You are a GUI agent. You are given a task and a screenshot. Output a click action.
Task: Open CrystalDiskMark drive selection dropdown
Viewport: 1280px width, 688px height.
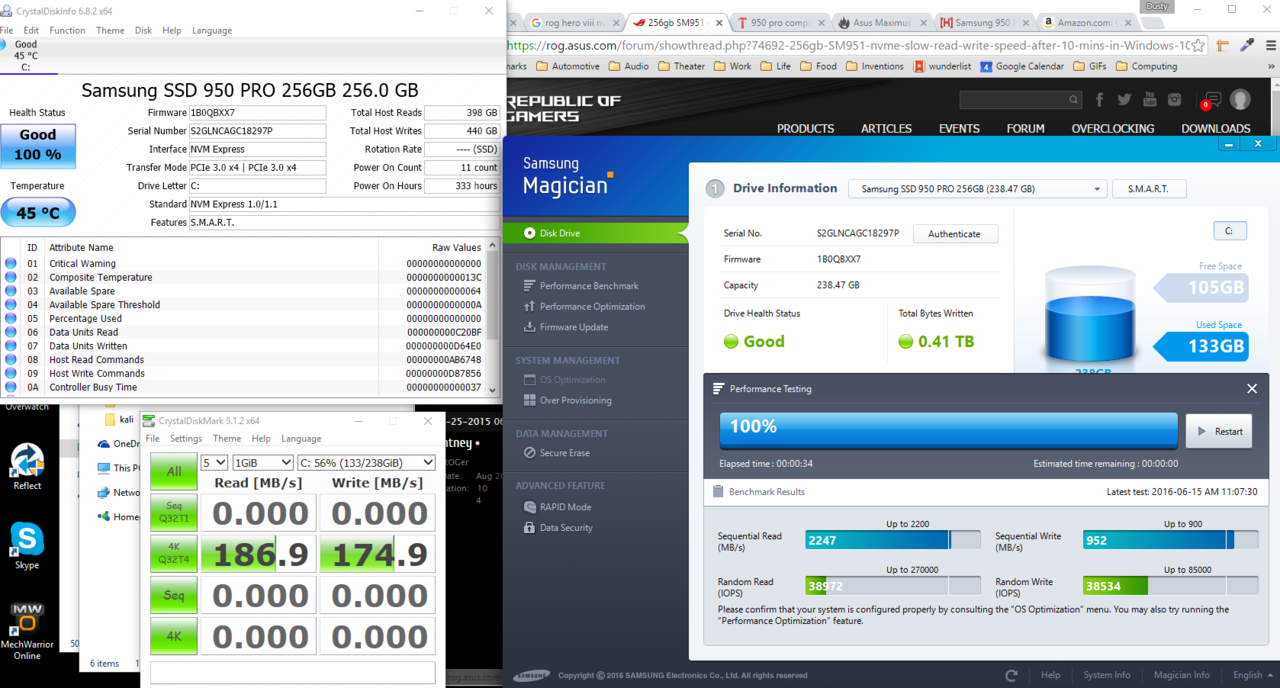point(366,463)
